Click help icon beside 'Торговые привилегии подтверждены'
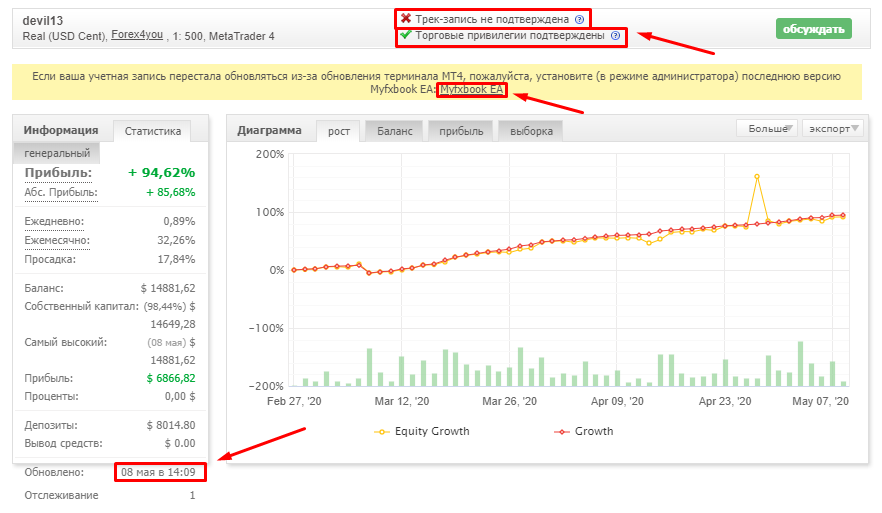Image resolution: width=882 pixels, height=513 pixels. [615, 36]
